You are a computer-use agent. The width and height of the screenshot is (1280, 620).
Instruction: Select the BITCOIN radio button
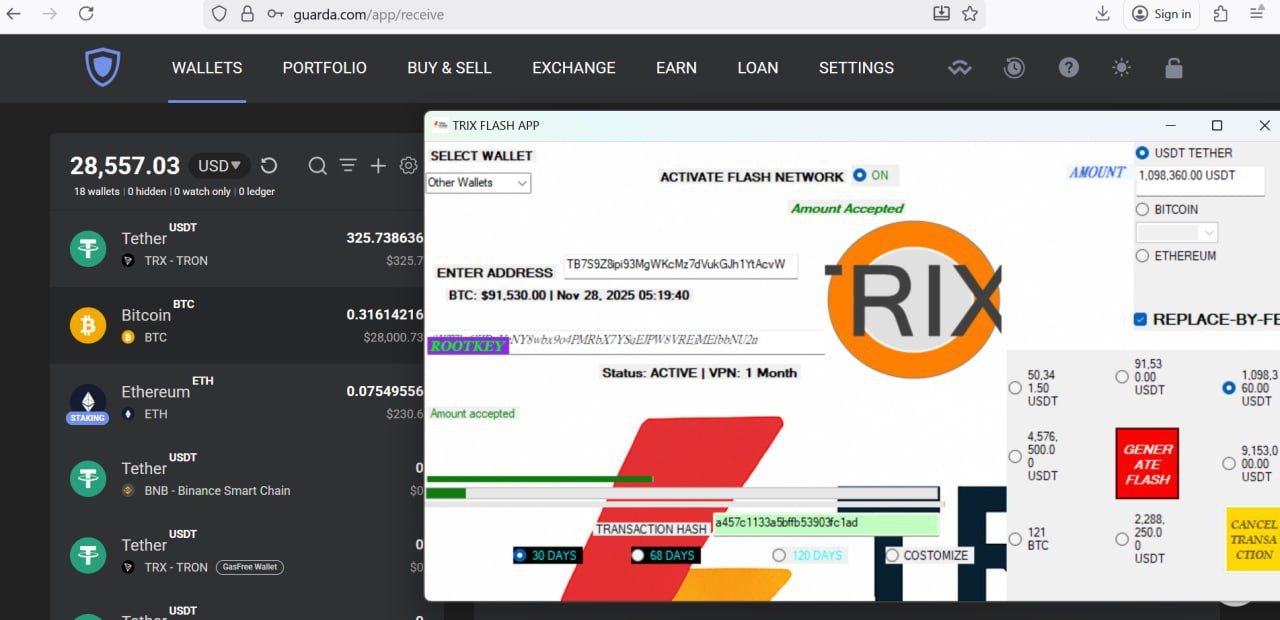(1142, 209)
